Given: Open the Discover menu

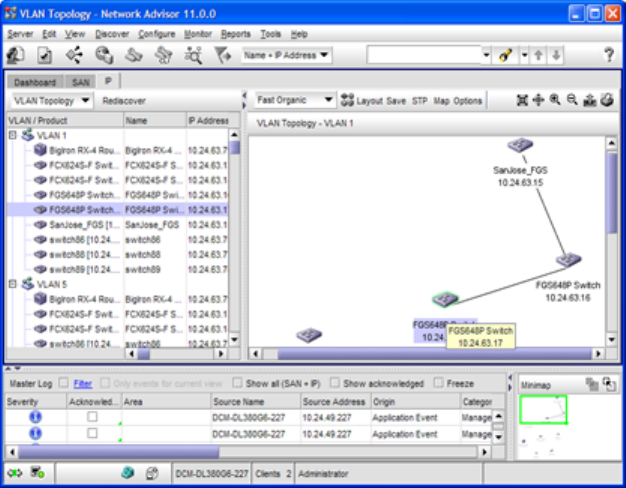Looking at the screenshot, I should click(112, 34).
